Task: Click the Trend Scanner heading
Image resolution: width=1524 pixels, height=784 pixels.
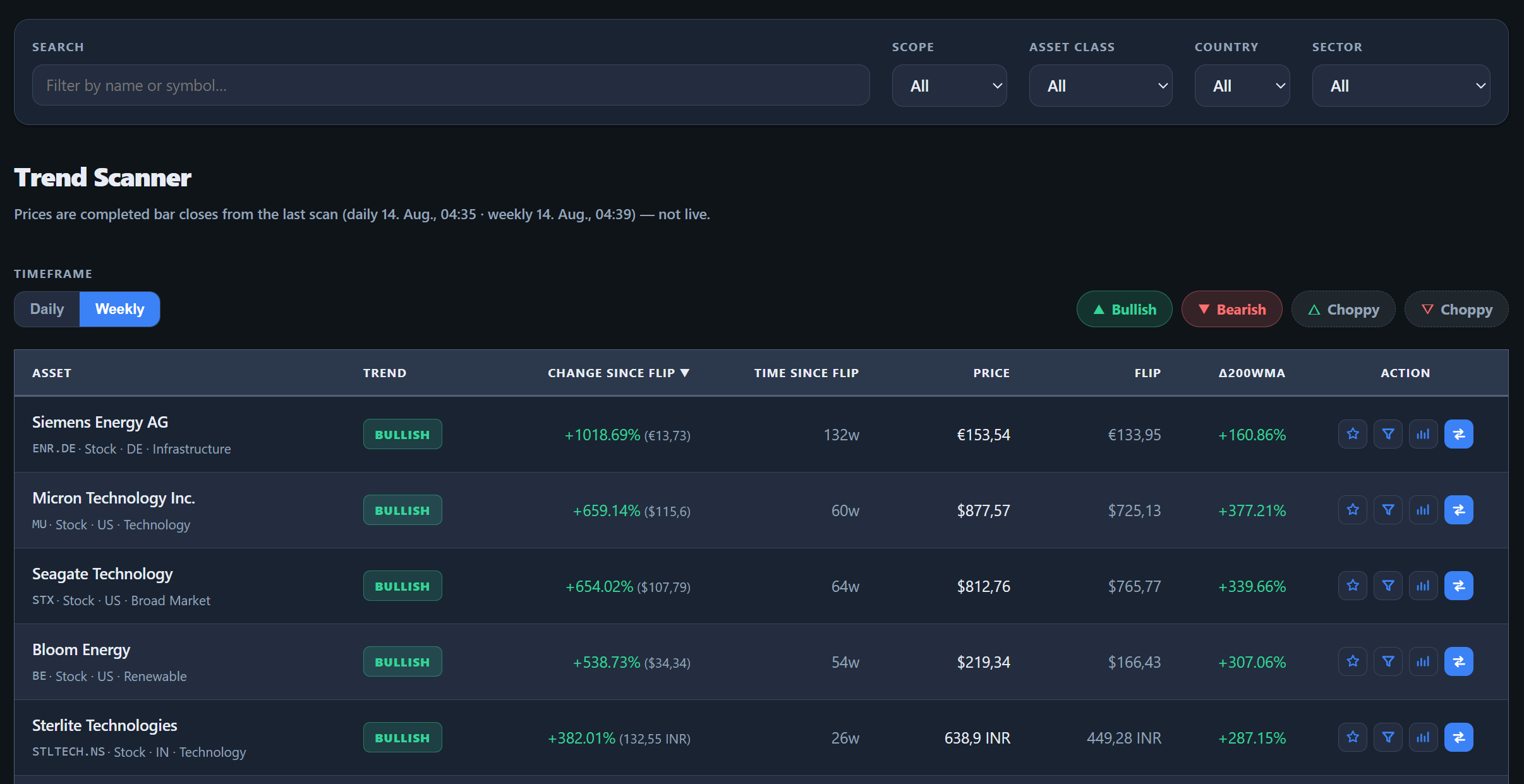Action: 102,178
